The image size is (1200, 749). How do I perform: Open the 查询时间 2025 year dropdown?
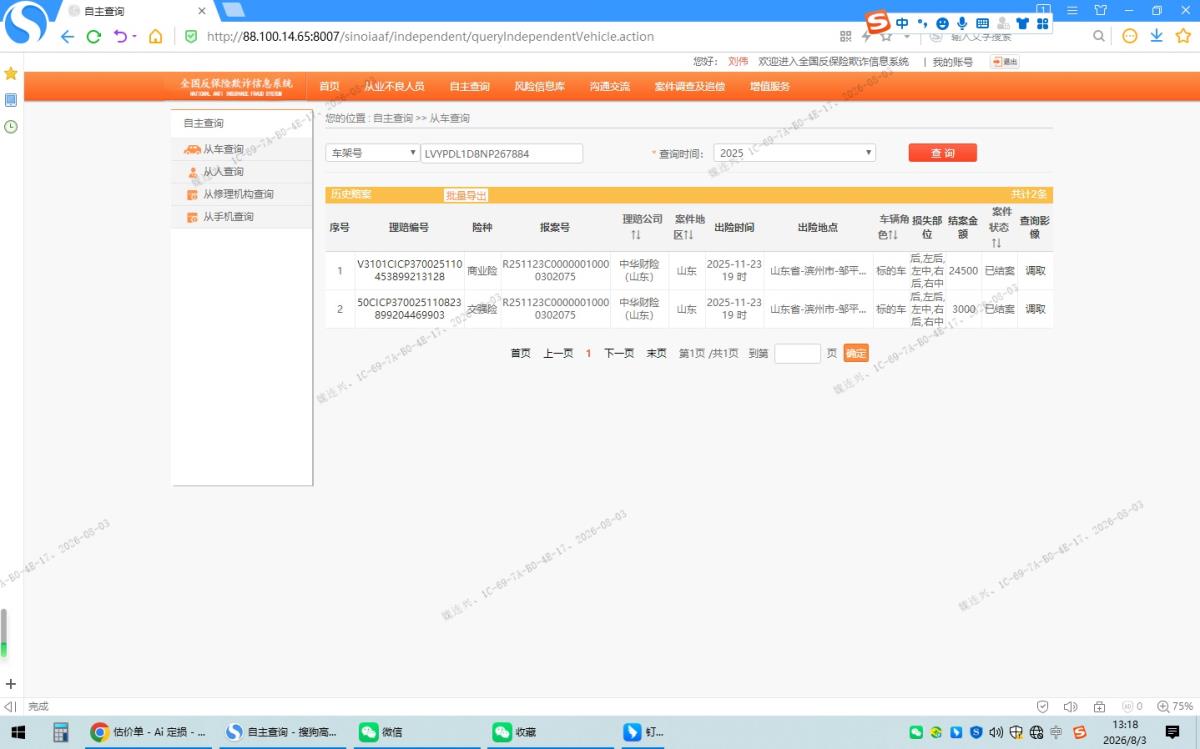795,153
